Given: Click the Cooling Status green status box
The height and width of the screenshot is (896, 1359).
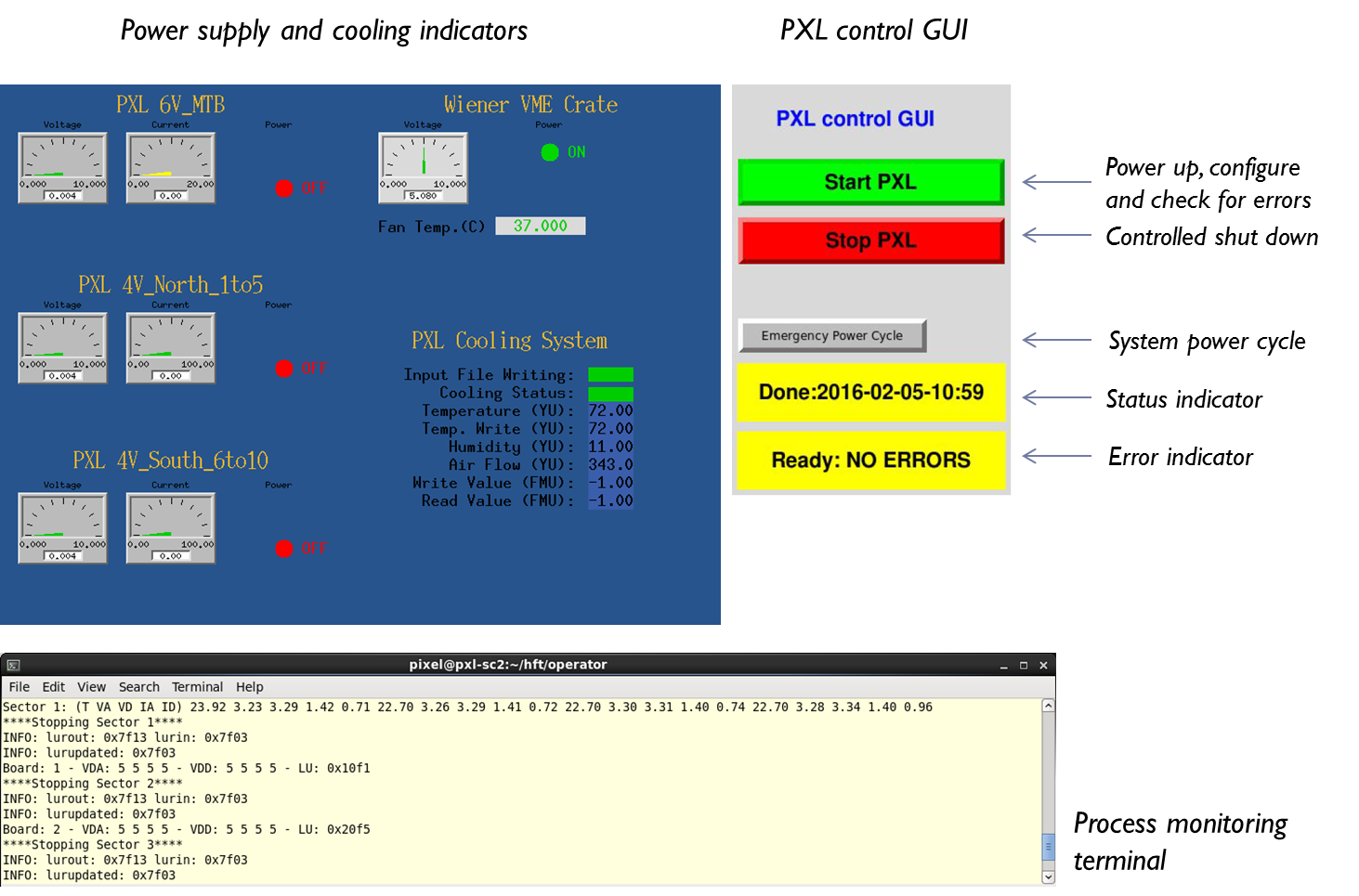Looking at the screenshot, I should pos(611,394).
